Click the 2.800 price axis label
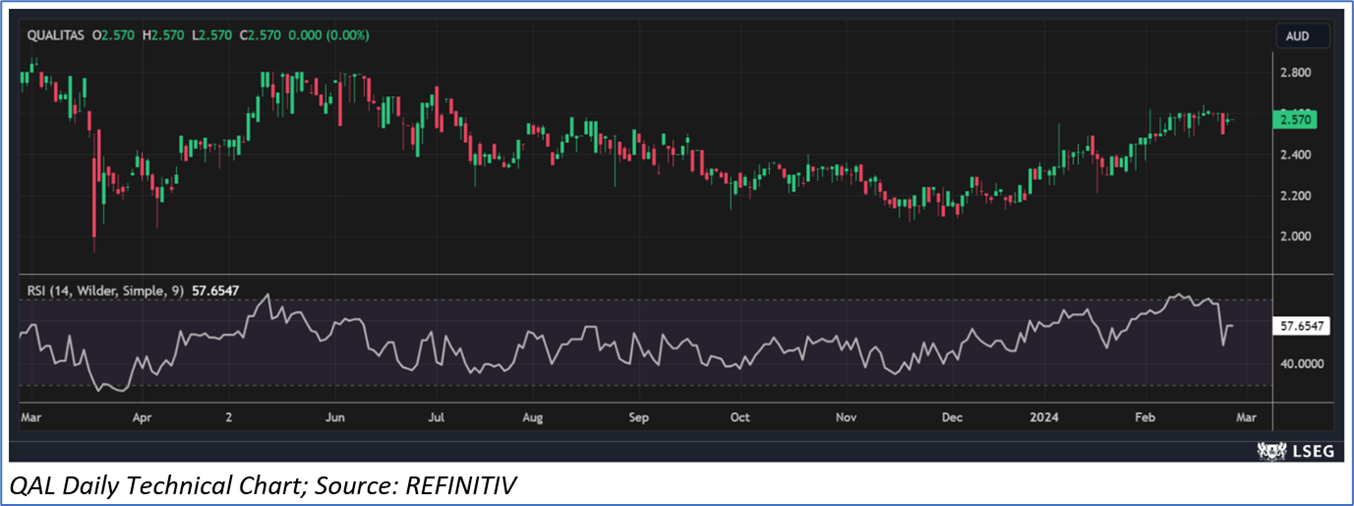This screenshot has width=1354, height=506. (1297, 73)
